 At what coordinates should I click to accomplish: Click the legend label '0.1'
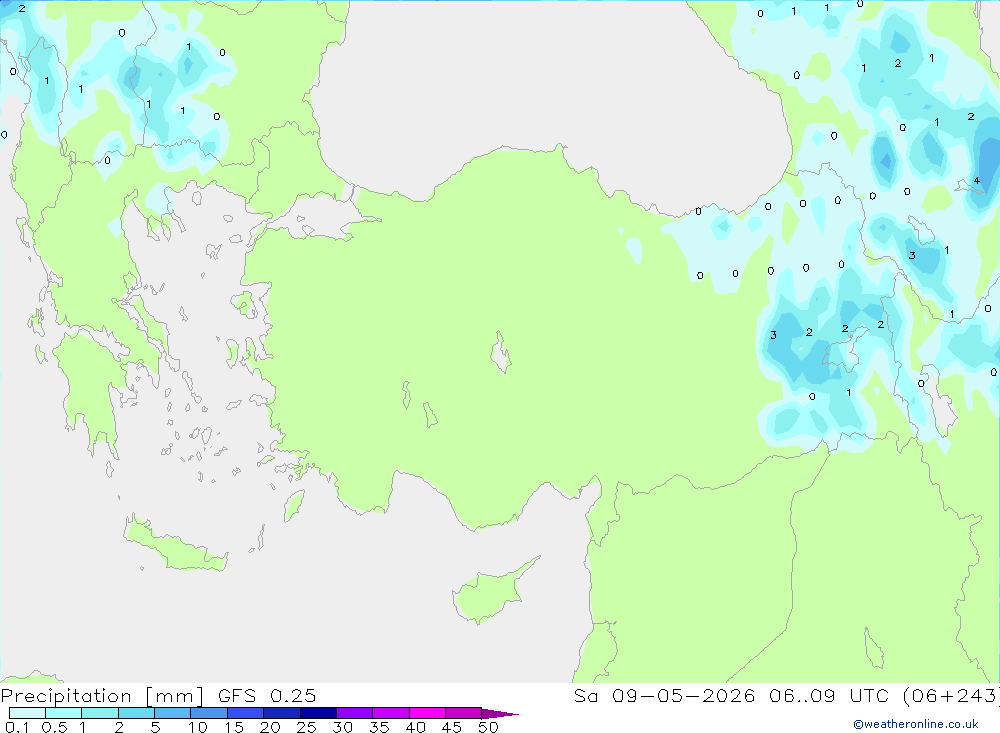click(x=17, y=727)
